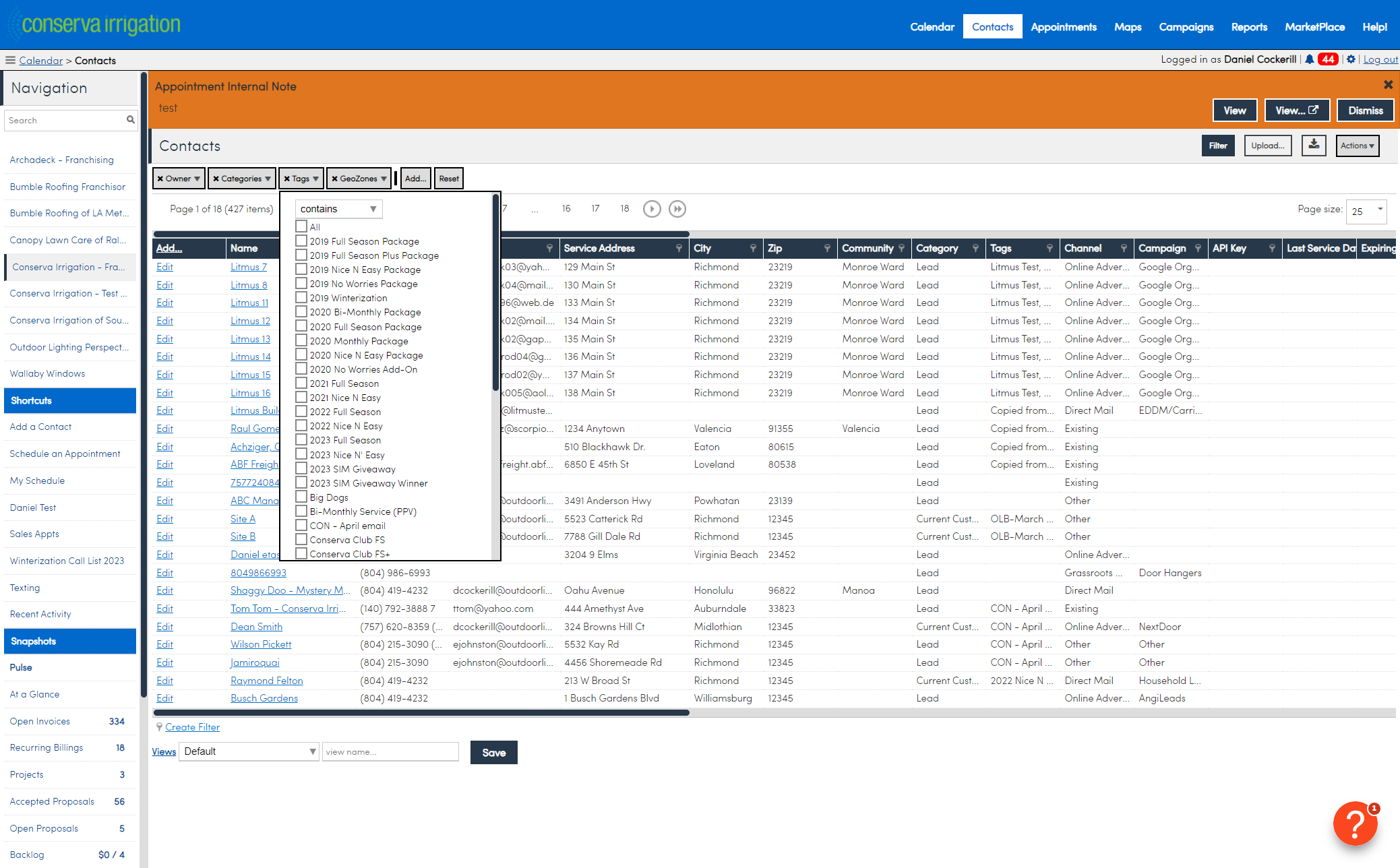
Task: Open the settings gear icon
Action: (x=1351, y=59)
